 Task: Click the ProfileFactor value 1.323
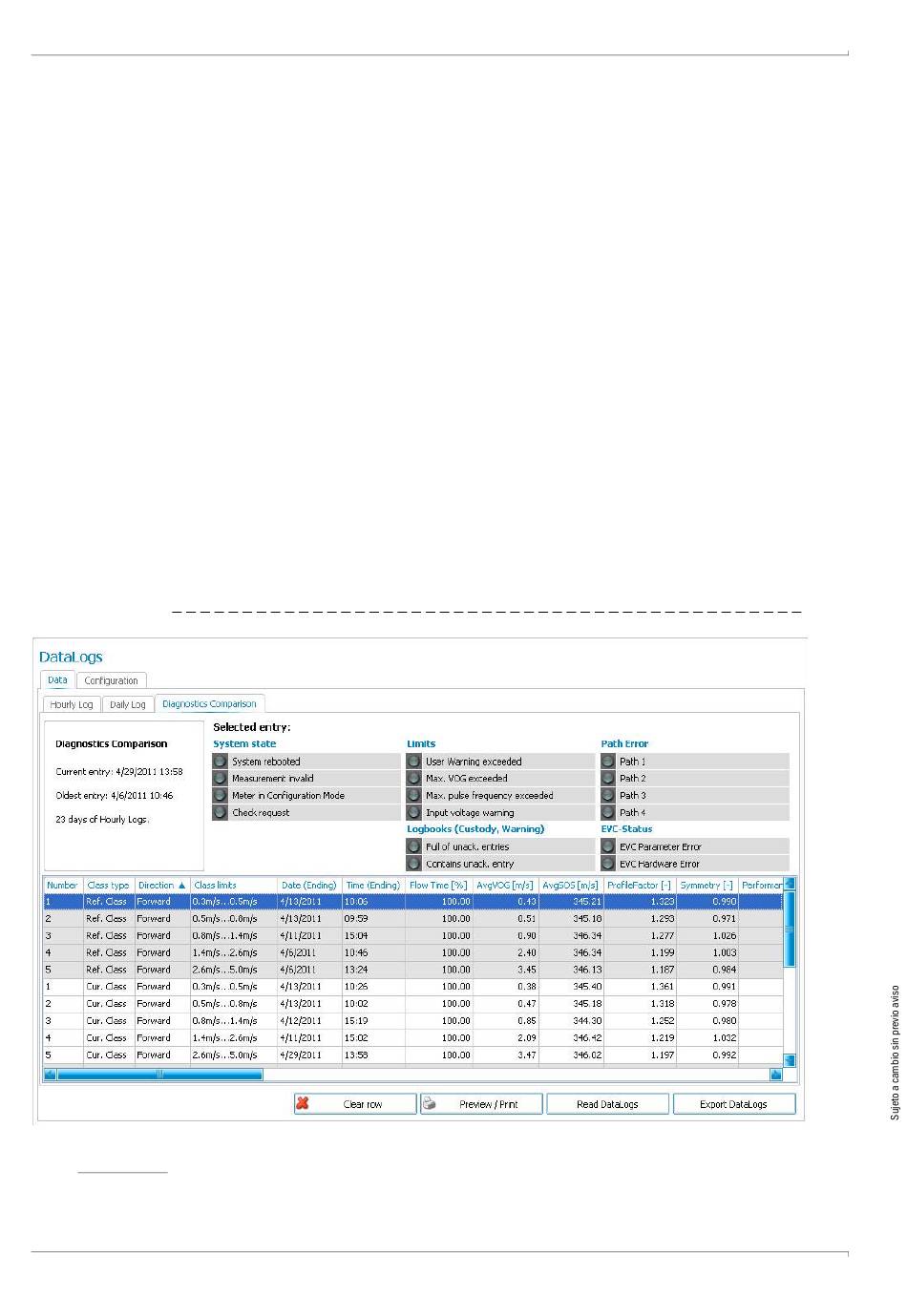[662, 902]
